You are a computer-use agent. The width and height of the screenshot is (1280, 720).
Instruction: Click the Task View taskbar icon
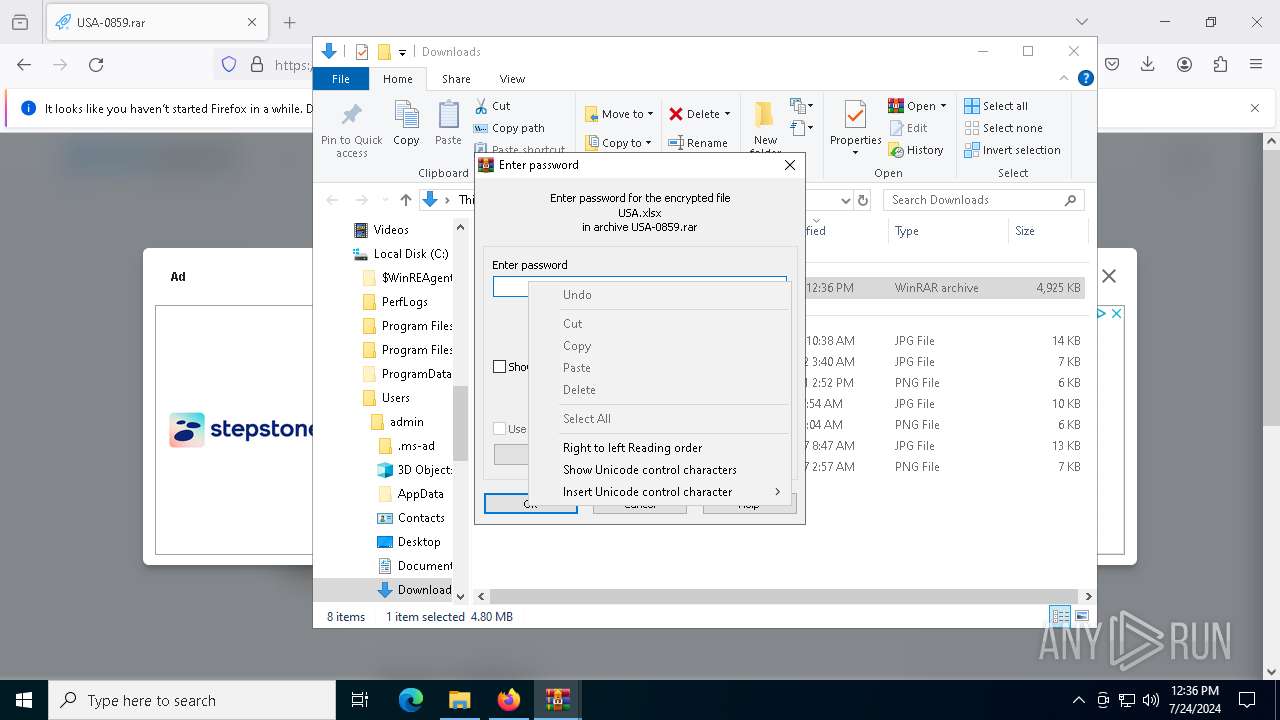[360, 700]
